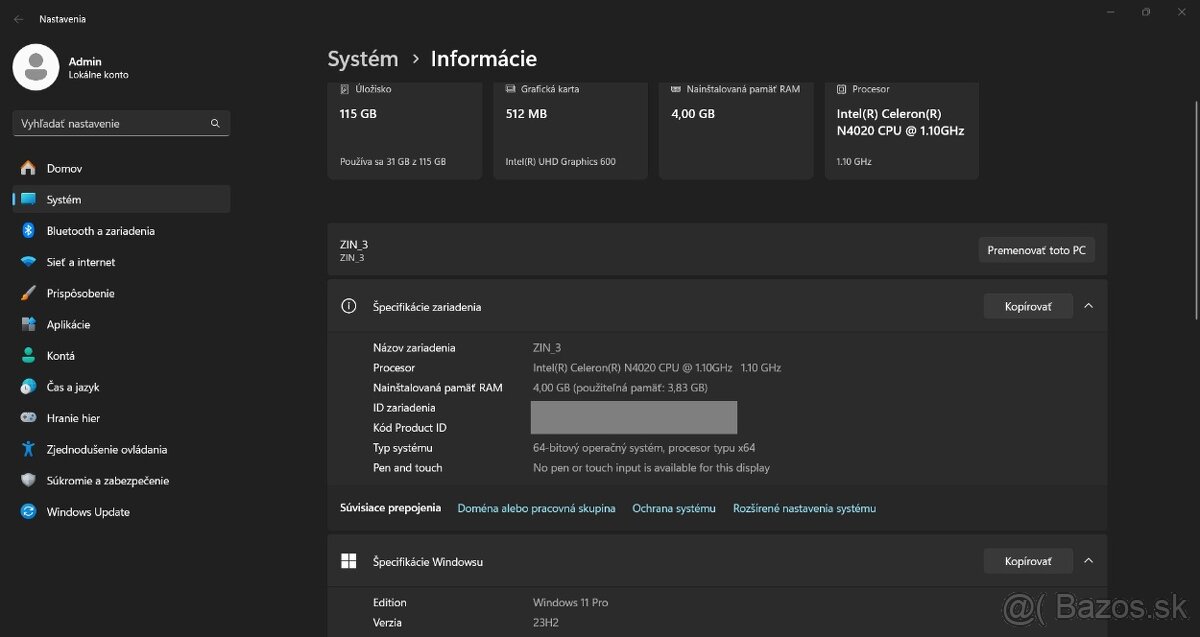Image resolution: width=1200 pixels, height=637 pixels.
Task: Go to Kontá accounts section
Action: click(60, 356)
